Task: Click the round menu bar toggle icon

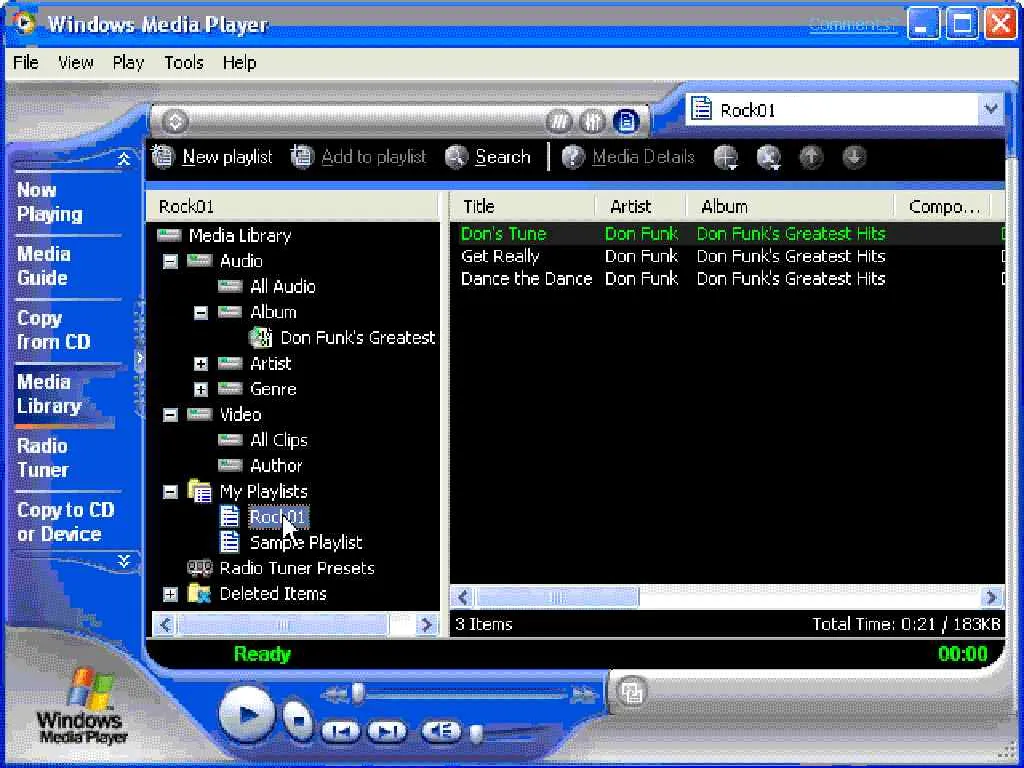Action: 174,121
